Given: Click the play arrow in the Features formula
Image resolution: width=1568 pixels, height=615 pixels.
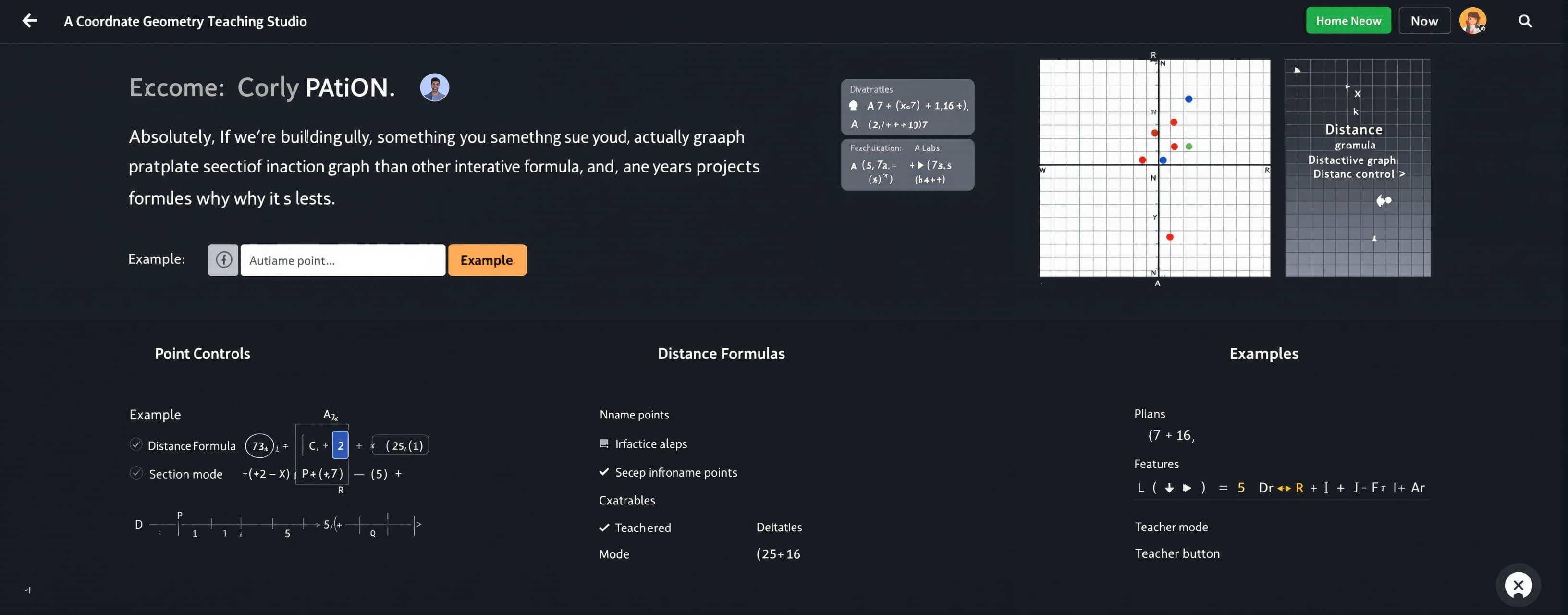Looking at the screenshot, I should (1187, 488).
